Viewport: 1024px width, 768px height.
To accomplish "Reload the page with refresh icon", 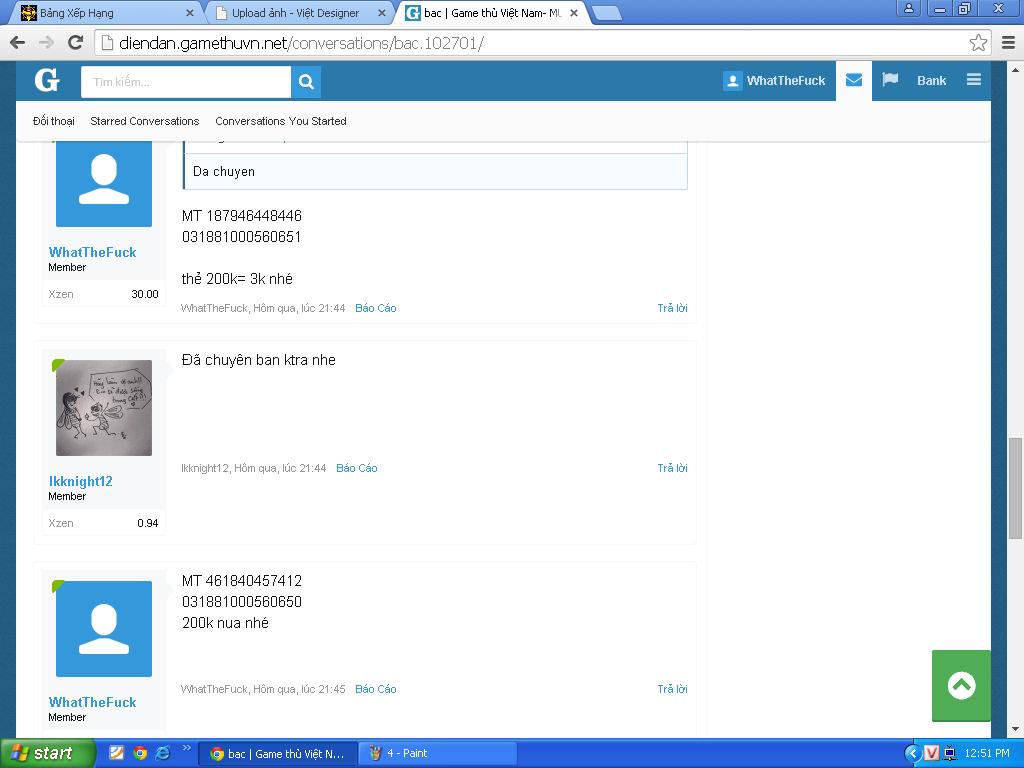I will pos(76,43).
